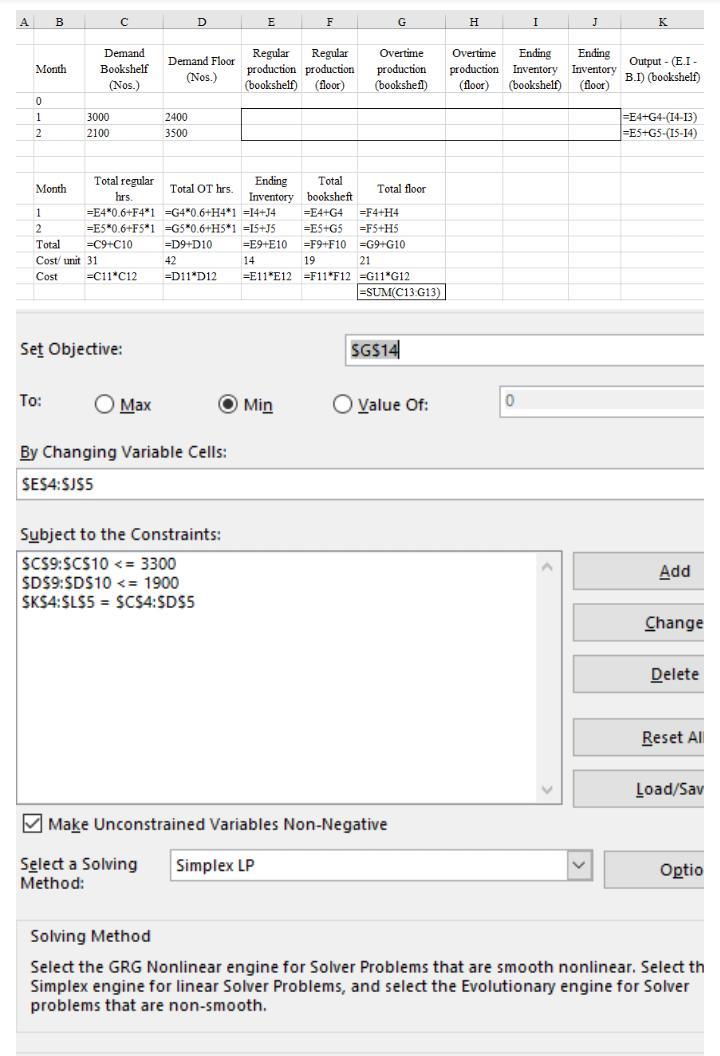The image size is (720, 1056).
Task: Click the Value Of number field
Action: (x=601, y=401)
